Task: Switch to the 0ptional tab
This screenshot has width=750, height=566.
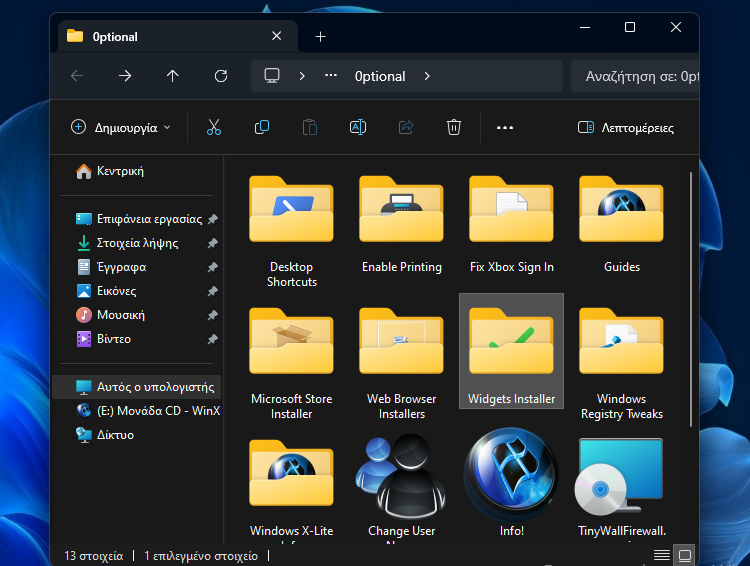Action: click(177, 36)
